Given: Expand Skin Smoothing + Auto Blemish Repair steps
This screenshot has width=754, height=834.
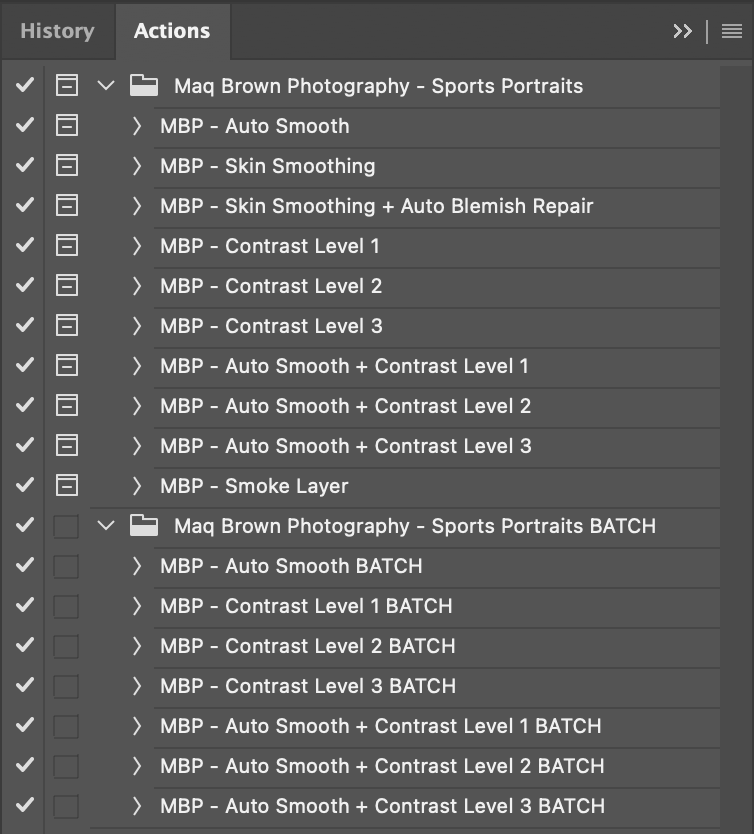Looking at the screenshot, I should pyautogui.click(x=137, y=206).
